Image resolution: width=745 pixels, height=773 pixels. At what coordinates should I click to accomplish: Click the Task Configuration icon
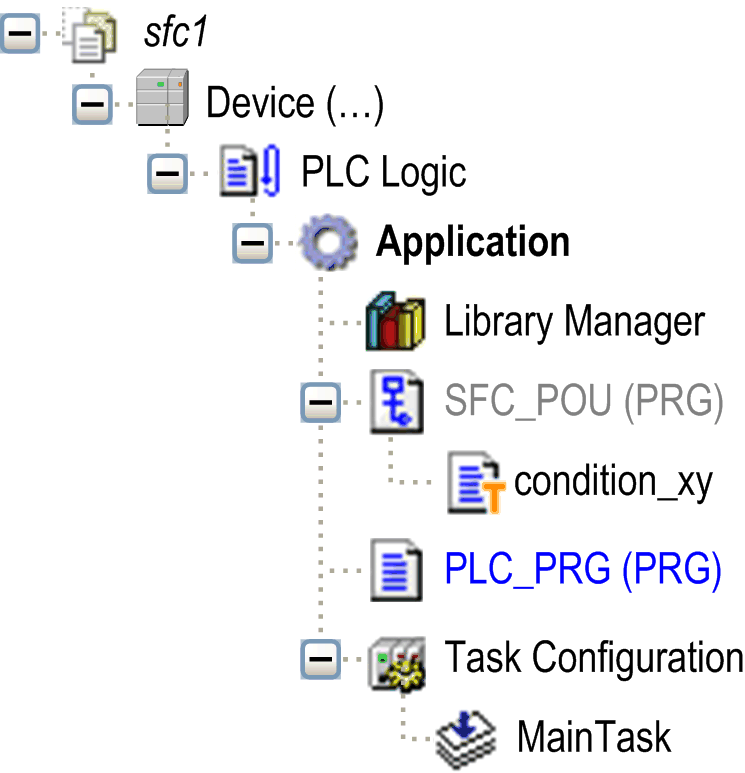(x=395, y=659)
